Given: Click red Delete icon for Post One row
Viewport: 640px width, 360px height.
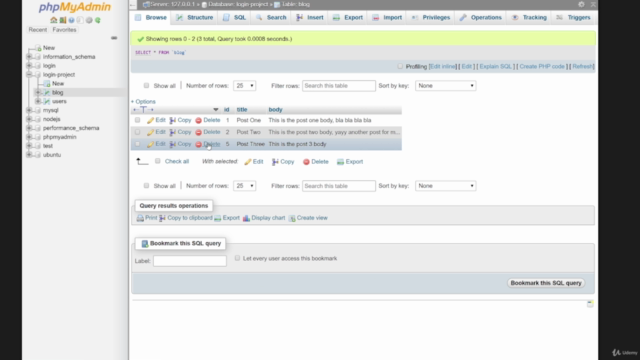Looking at the screenshot, I should tap(198, 120).
